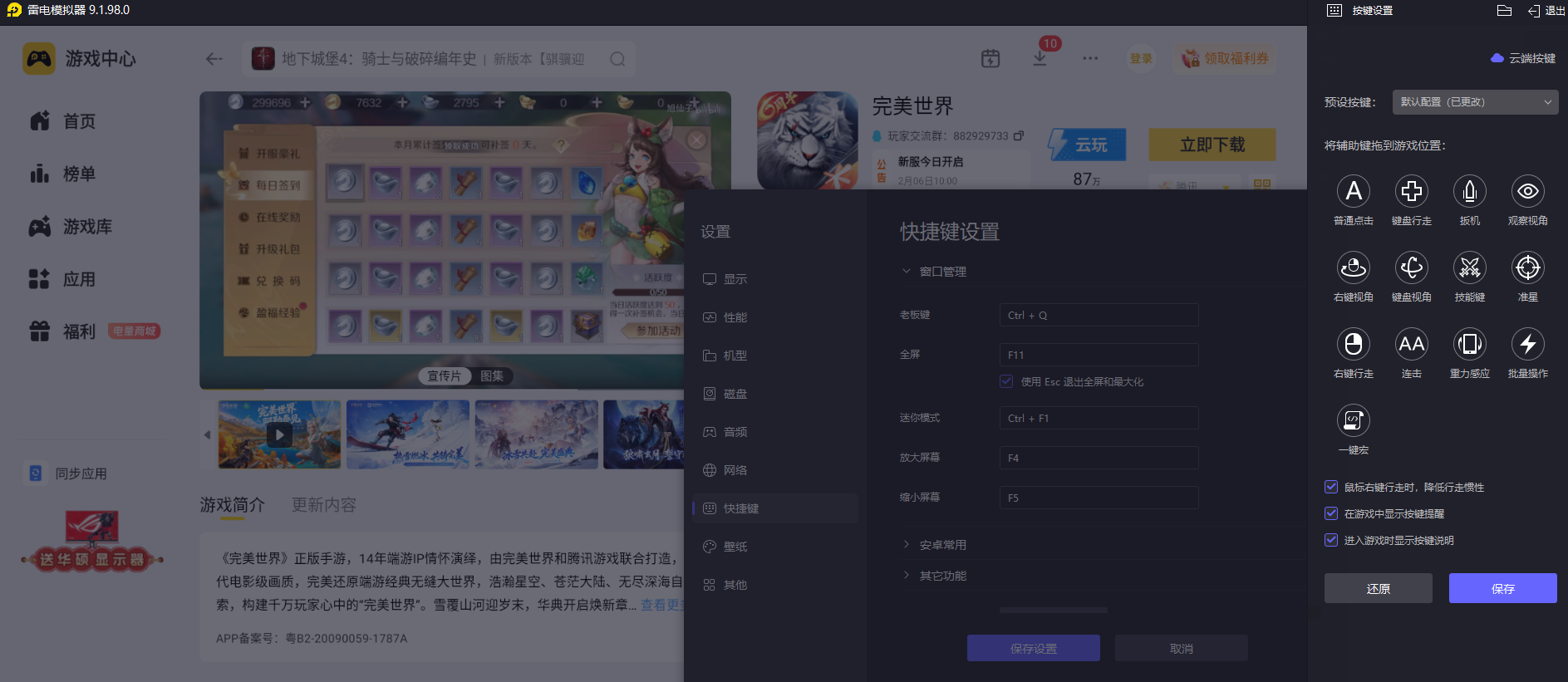Viewport: 1568px width, 682px height.
Task: Select the 连击 AA icon
Action: 1411,345
